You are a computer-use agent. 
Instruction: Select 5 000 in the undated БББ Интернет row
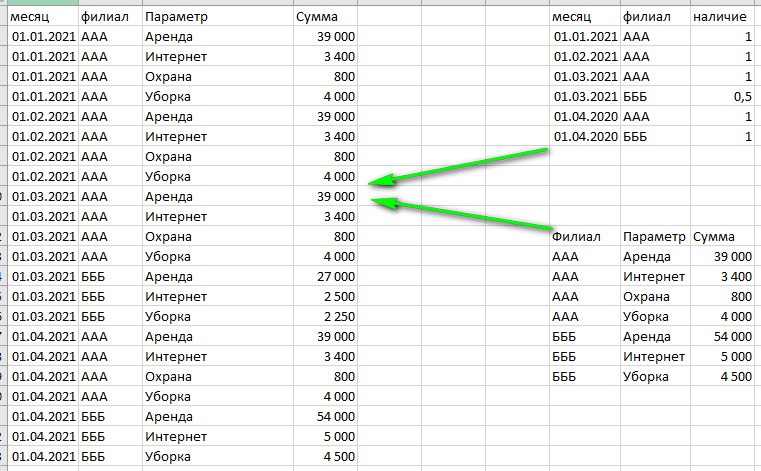[x=736, y=357]
